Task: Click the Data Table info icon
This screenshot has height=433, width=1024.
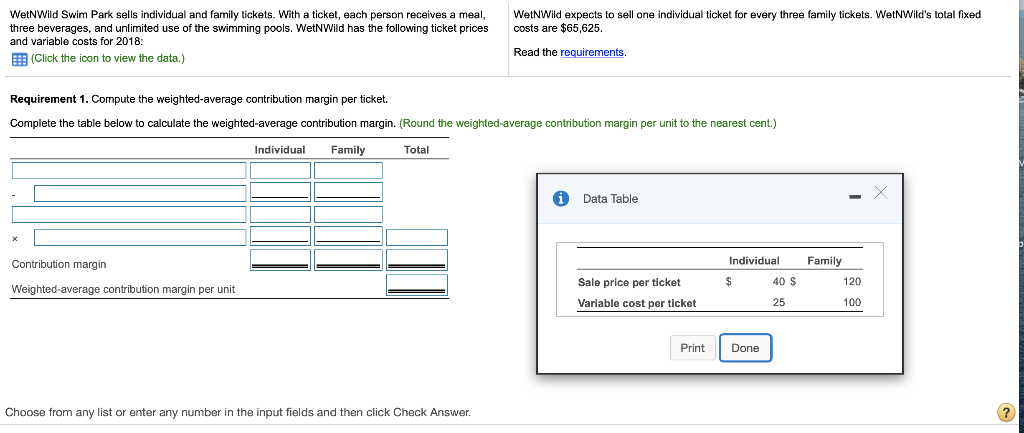Action: tap(560, 199)
